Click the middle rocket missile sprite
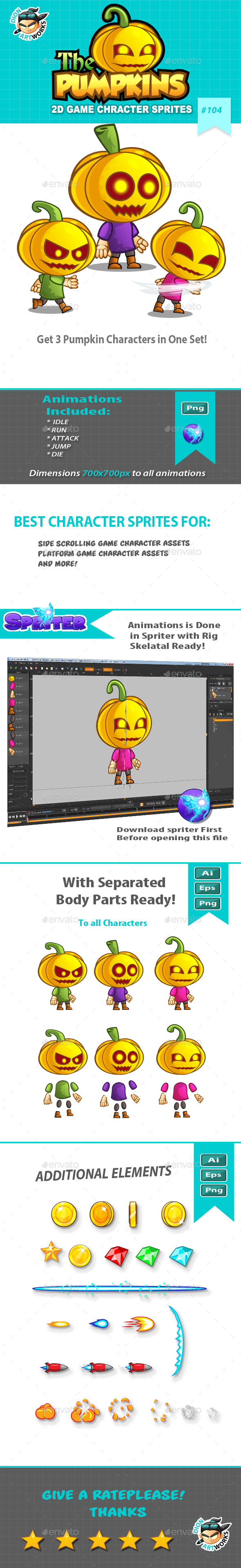This screenshot has height=1568, width=241. pyautogui.click(x=97, y=1367)
